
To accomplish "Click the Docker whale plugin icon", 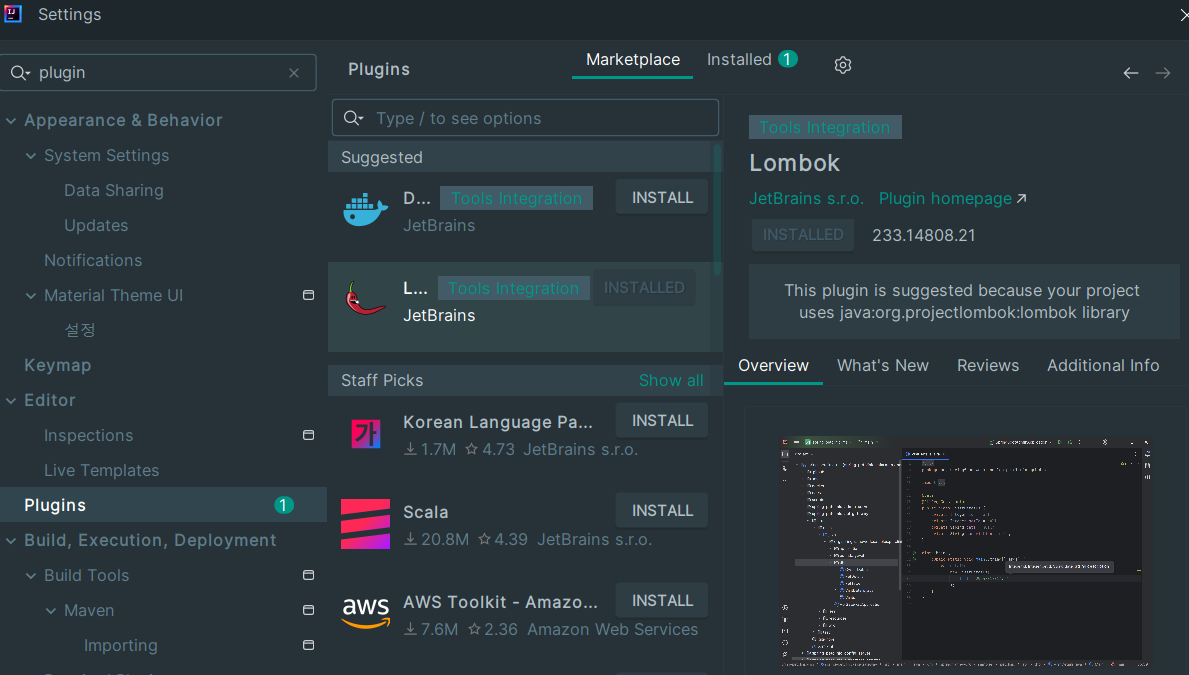I will click(365, 210).
